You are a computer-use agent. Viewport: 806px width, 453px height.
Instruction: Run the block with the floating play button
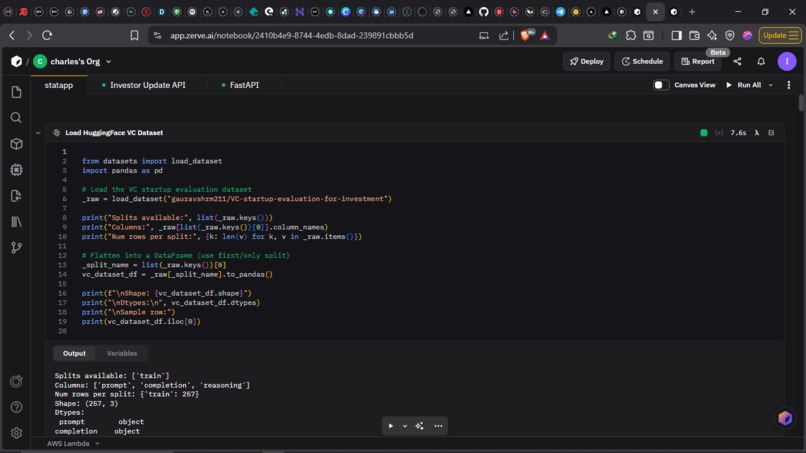[x=391, y=426]
